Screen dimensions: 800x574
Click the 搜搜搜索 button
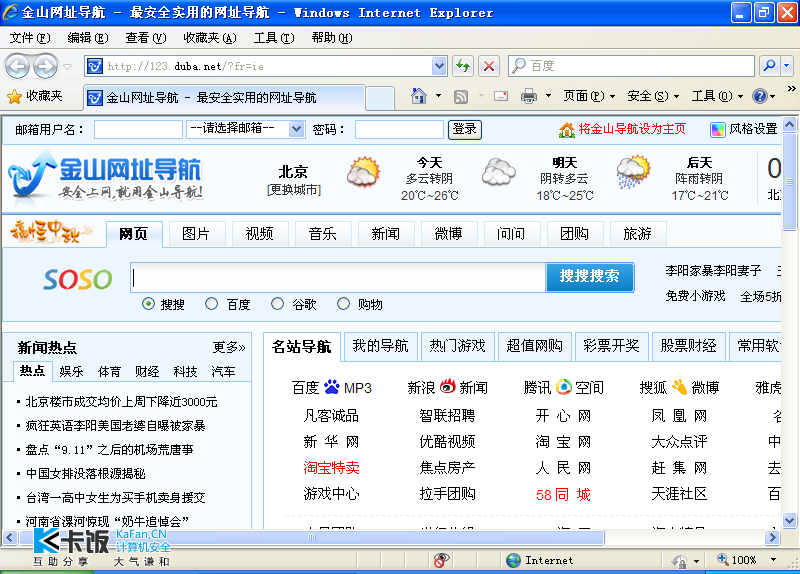[589, 277]
